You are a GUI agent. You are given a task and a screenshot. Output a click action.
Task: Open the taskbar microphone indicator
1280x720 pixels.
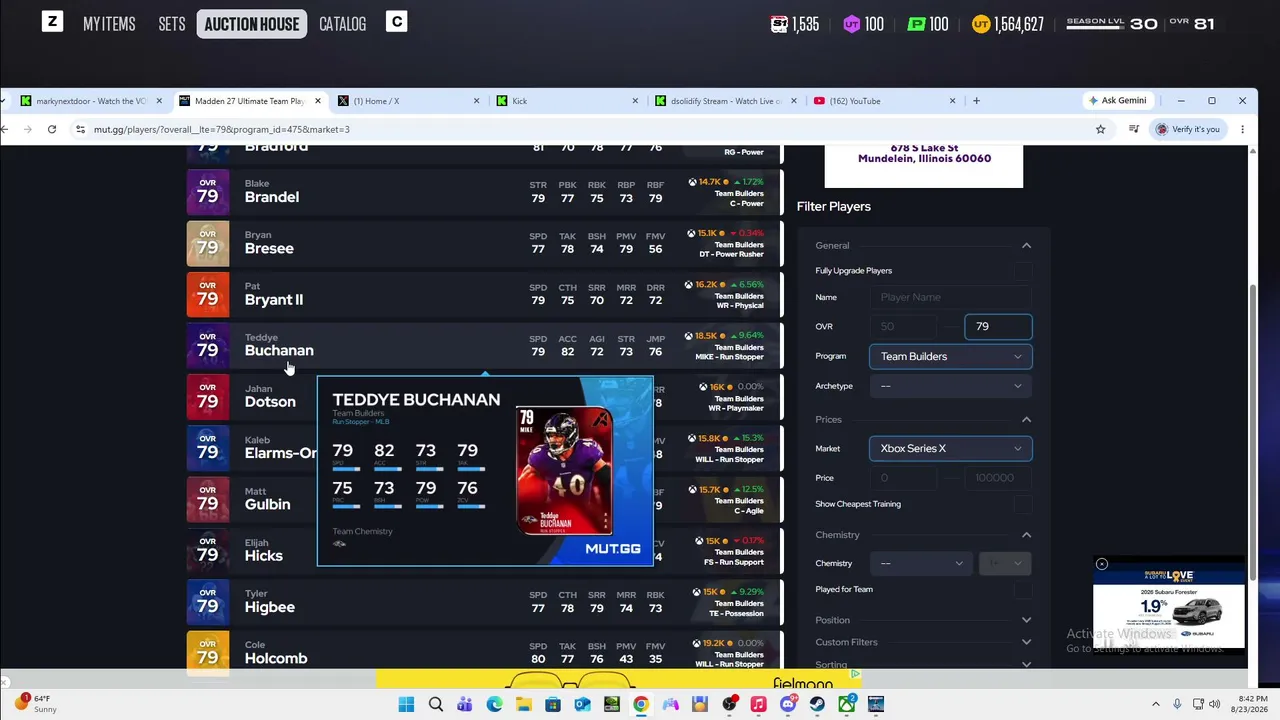[1177, 705]
